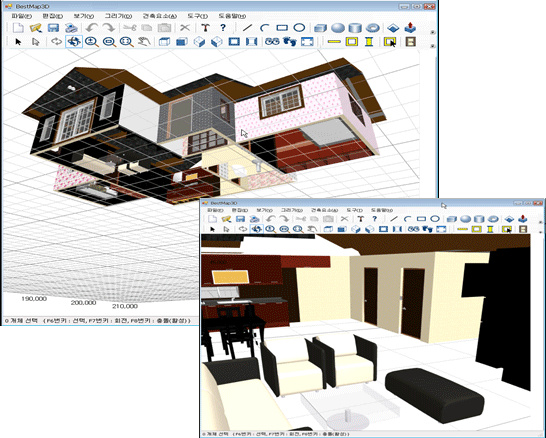Open the 도구 menu in the front window

(355, 210)
